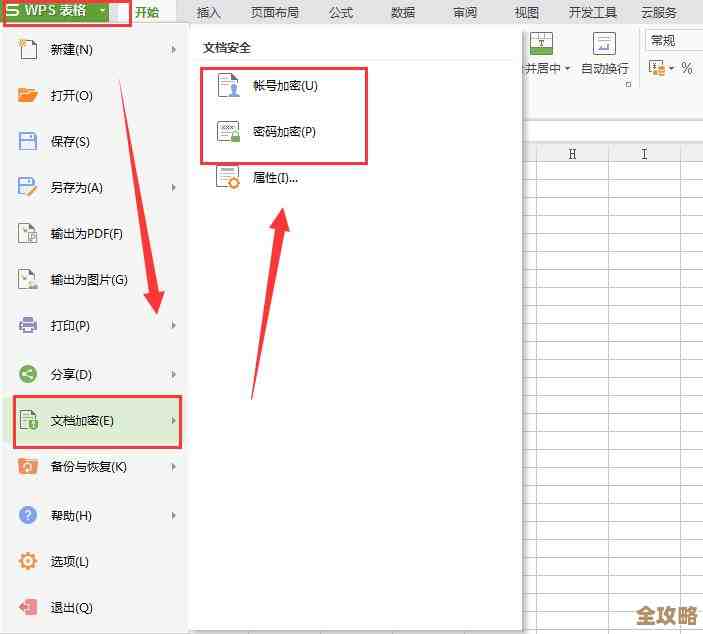Open the 常规 number format combo box
703x634 pixels.
[x=674, y=41]
